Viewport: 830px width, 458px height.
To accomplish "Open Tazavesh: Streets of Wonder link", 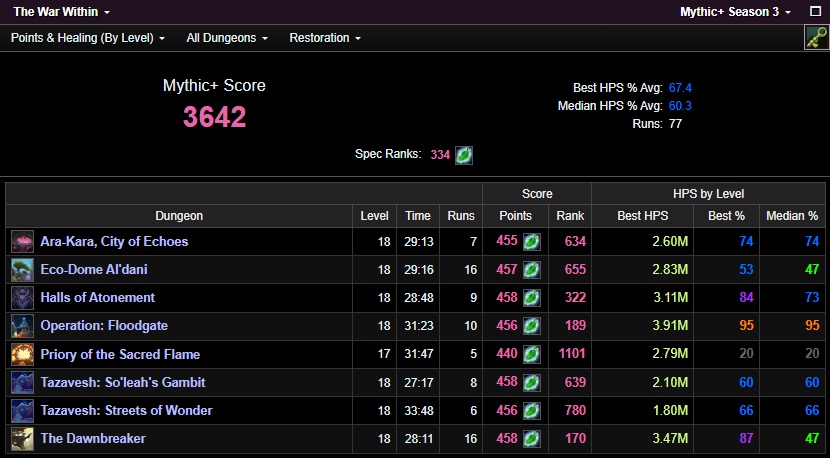I will coord(127,410).
